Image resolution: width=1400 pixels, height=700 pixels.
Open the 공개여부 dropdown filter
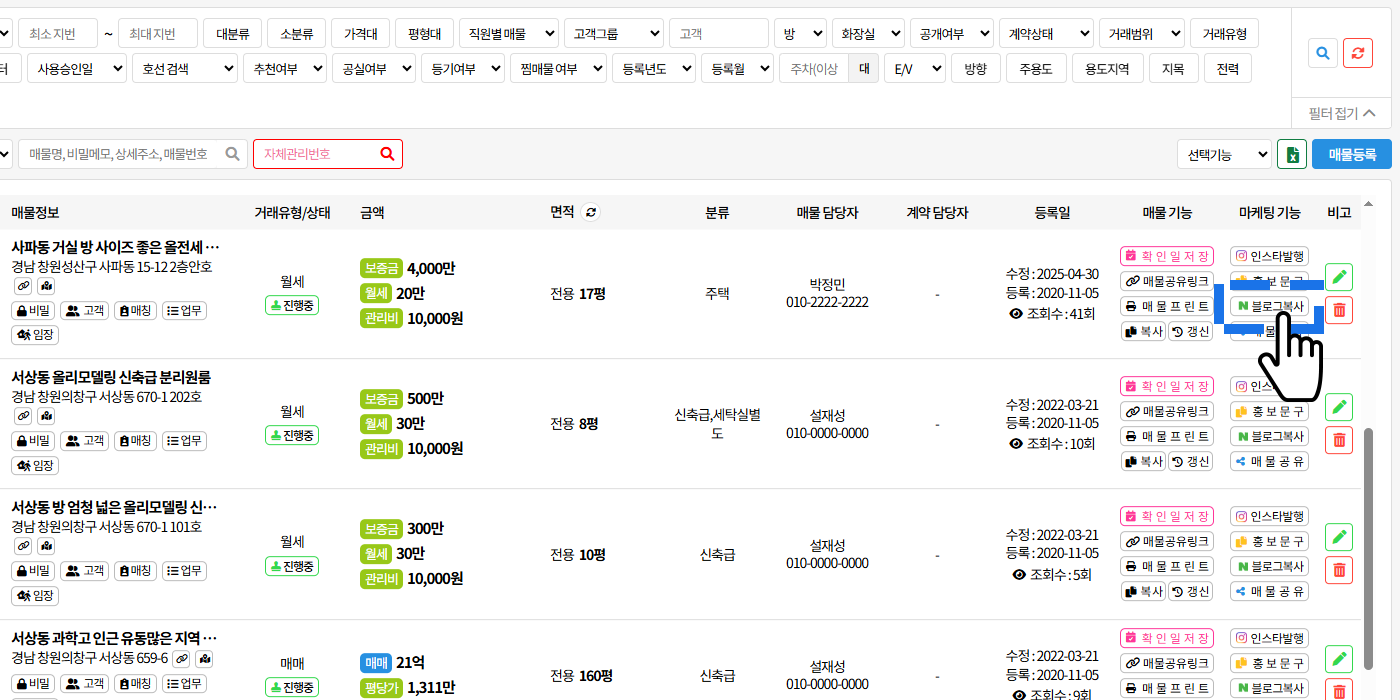point(952,33)
